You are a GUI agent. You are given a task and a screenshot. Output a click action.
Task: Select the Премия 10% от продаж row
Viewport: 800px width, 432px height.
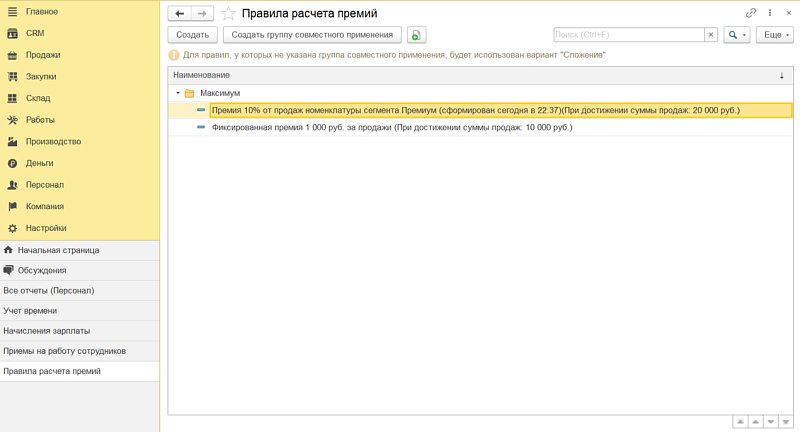tap(480, 110)
